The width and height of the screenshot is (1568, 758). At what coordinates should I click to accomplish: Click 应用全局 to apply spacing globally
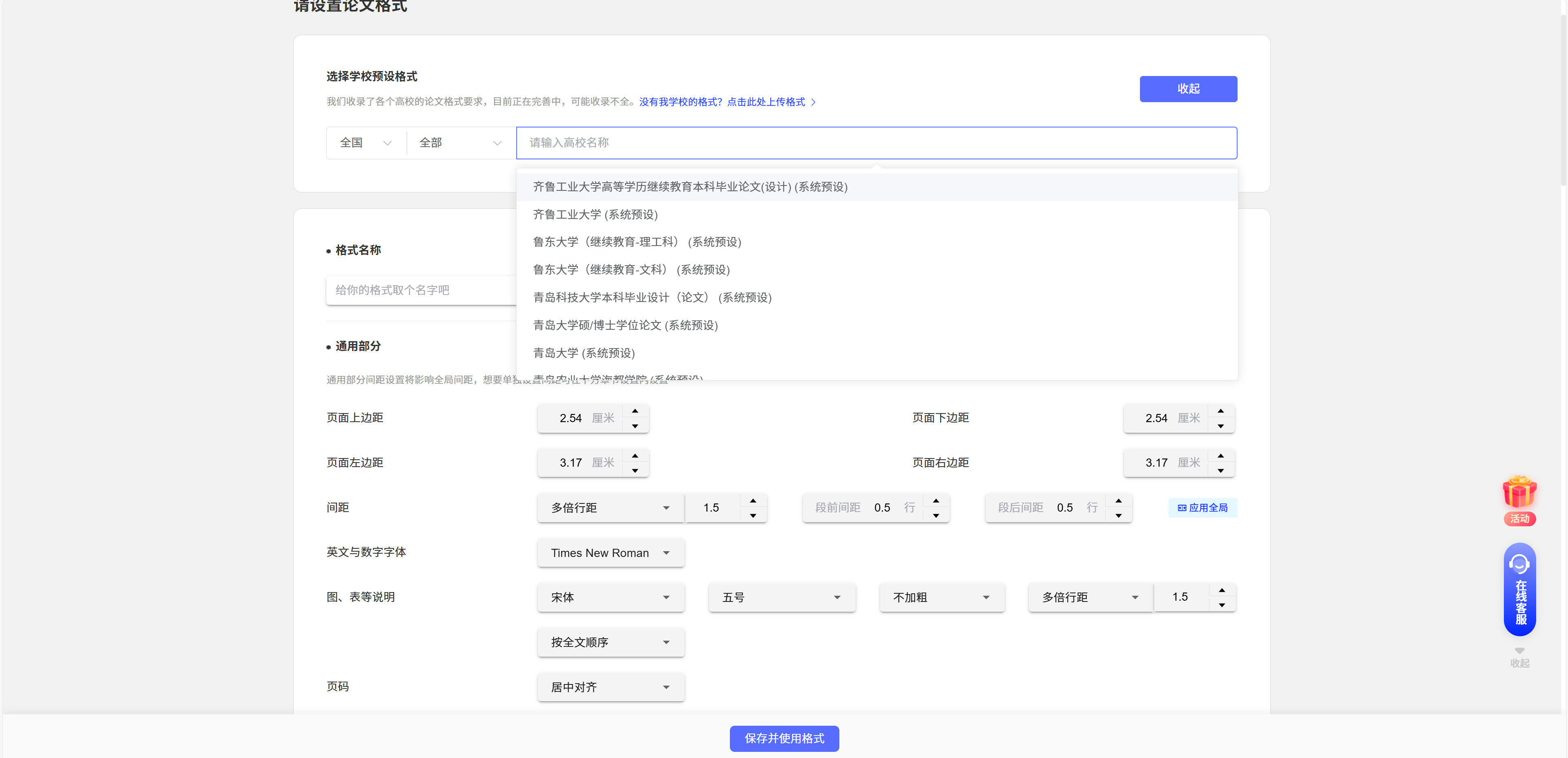1202,508
